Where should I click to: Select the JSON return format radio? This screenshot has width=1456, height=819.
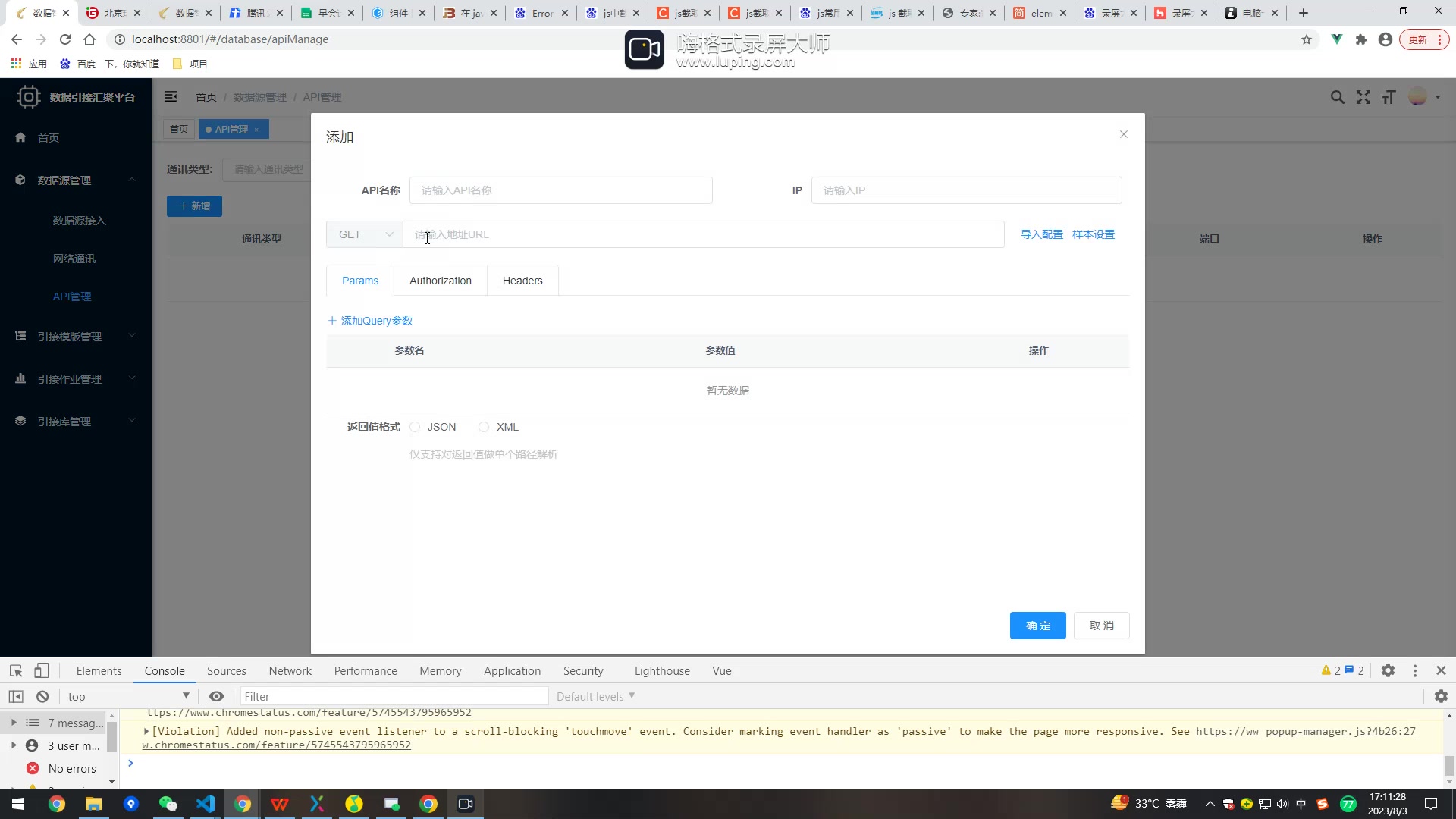tap(415, 428)
